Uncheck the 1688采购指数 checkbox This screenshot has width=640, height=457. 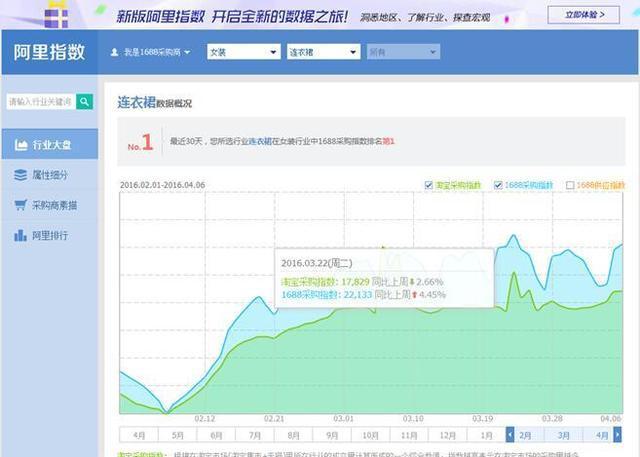tap(498, 185)
